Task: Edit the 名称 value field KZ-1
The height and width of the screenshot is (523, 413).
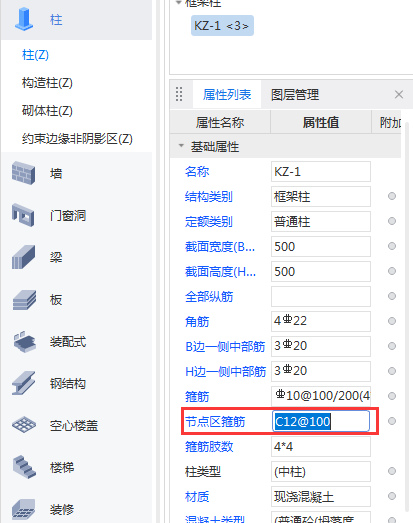Action: coord(321,171)
